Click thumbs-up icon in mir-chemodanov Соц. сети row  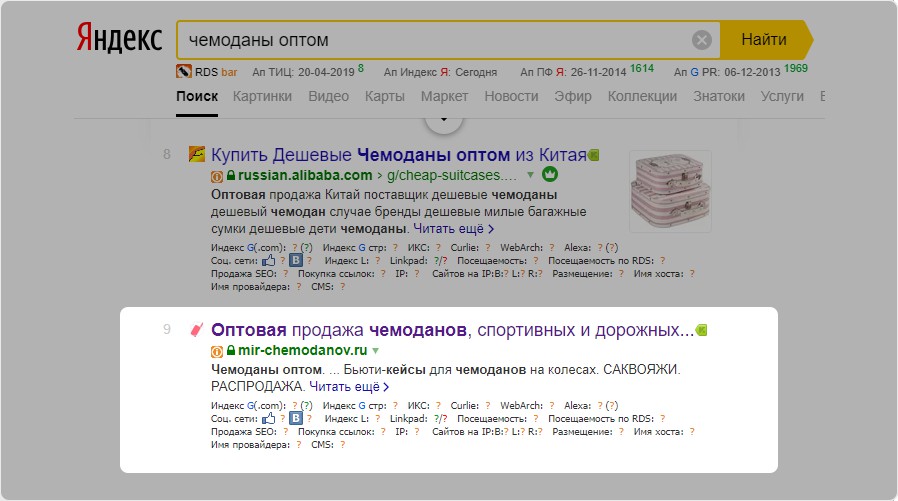269,419
